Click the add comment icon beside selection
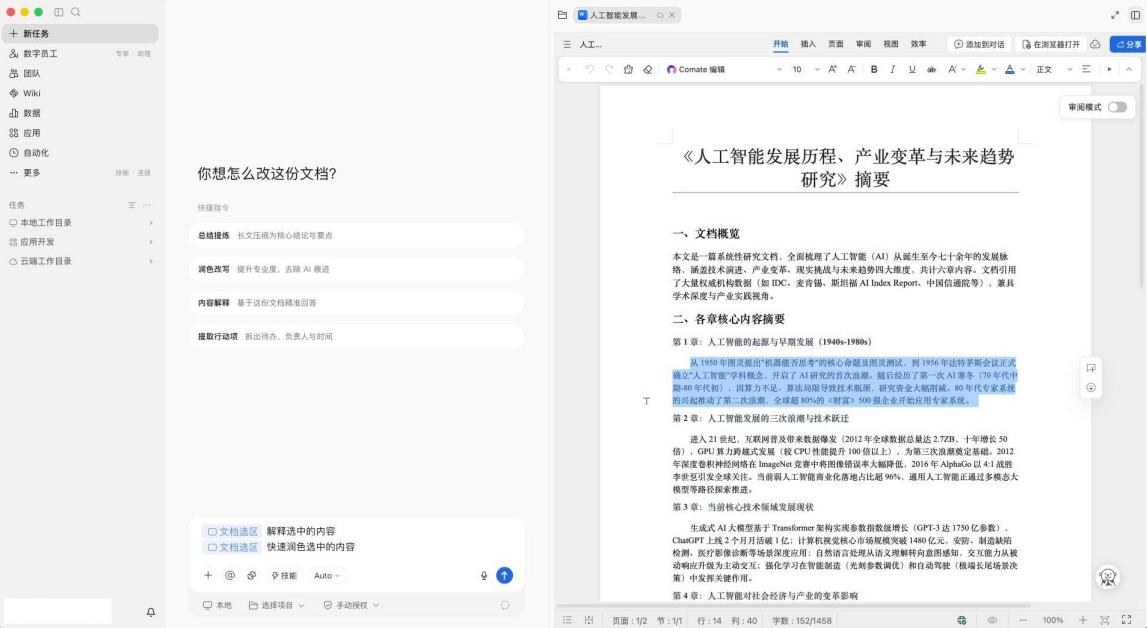 pyautogui.click(x=1091, y=368)
